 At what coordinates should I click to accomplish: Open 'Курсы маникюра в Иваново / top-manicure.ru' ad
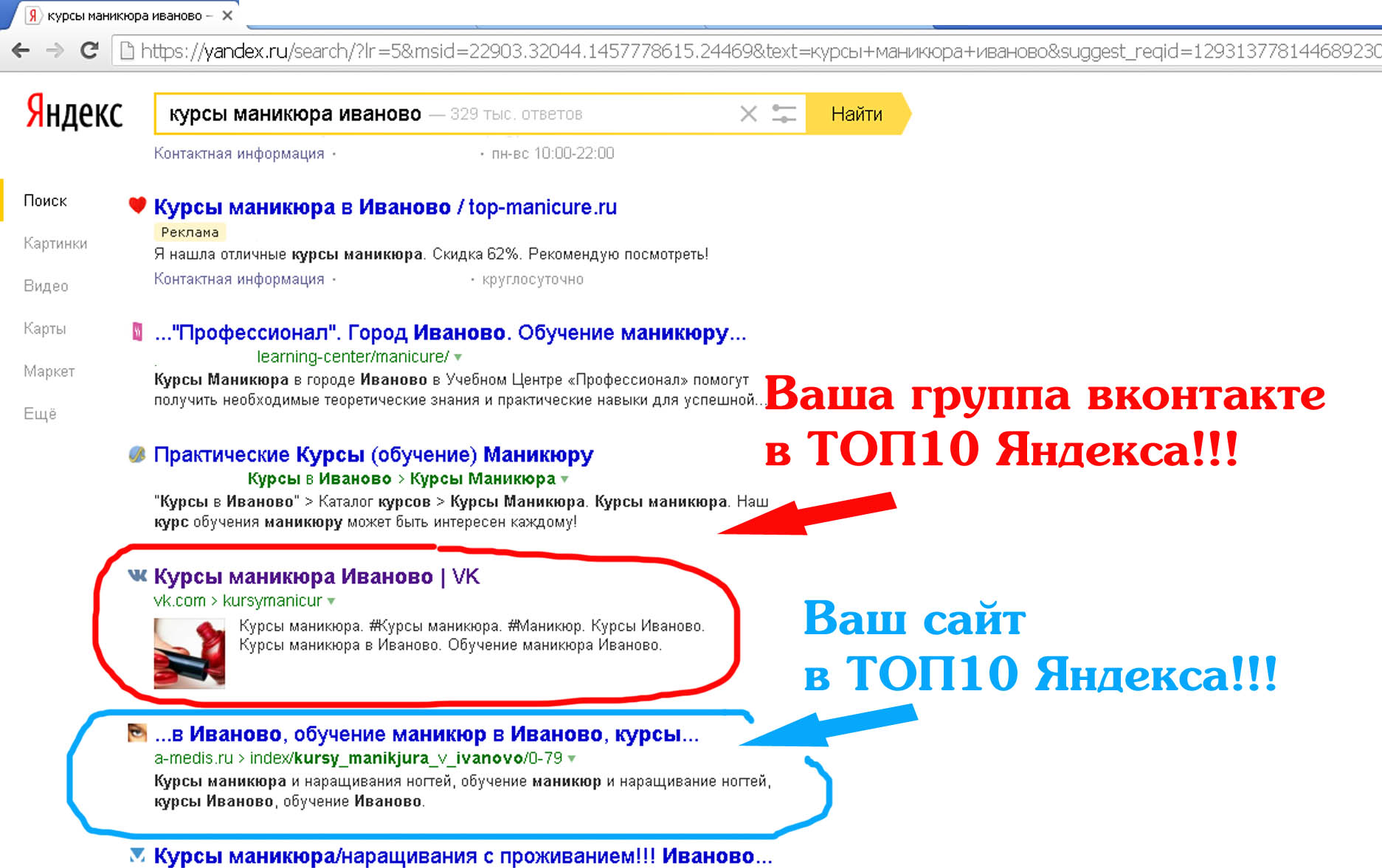385,207
